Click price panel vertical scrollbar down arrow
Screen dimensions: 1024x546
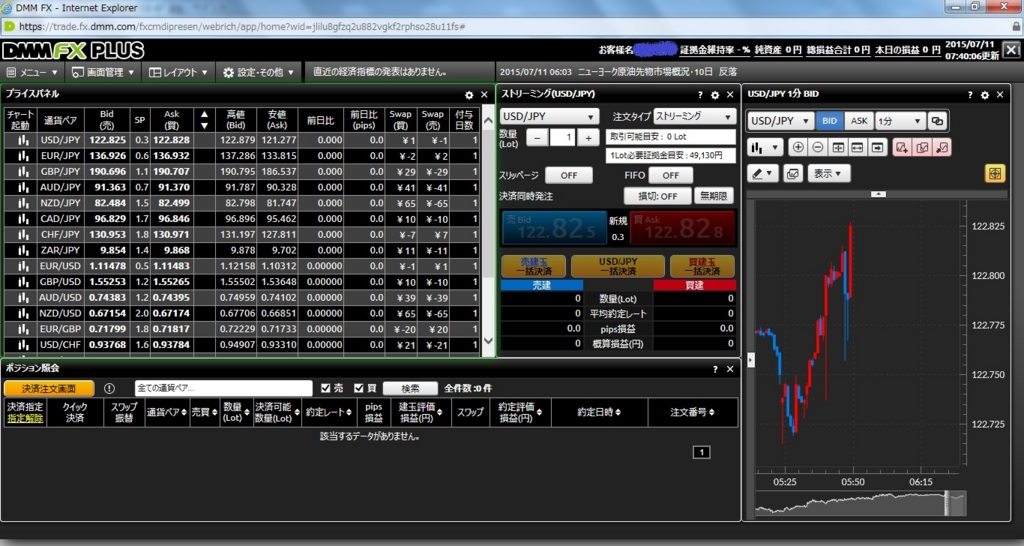[x=488, y=341]
